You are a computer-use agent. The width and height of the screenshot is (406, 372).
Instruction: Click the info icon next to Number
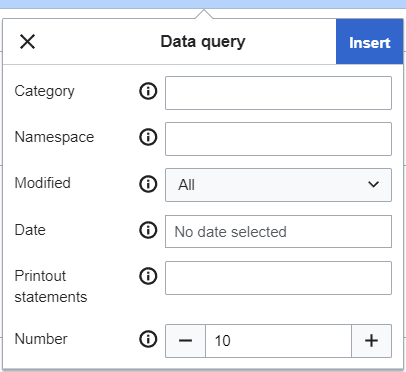(x=148, y=339)
